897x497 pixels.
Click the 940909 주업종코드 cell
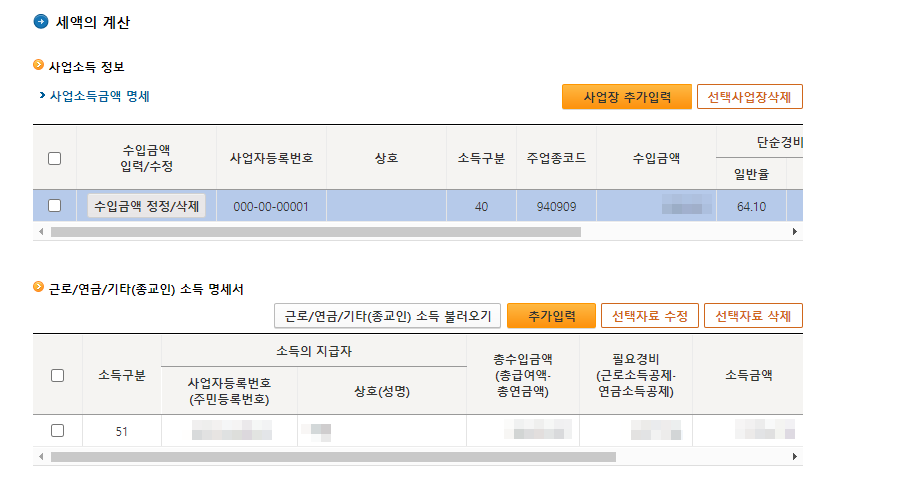(x=556, y=206)
